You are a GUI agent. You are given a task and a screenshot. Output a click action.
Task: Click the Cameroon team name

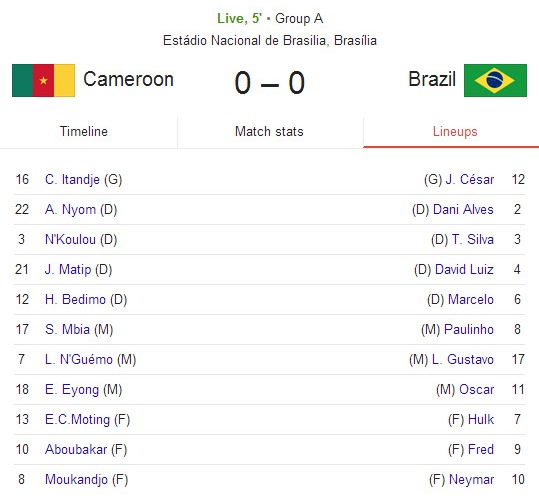[x=128, y=79]
